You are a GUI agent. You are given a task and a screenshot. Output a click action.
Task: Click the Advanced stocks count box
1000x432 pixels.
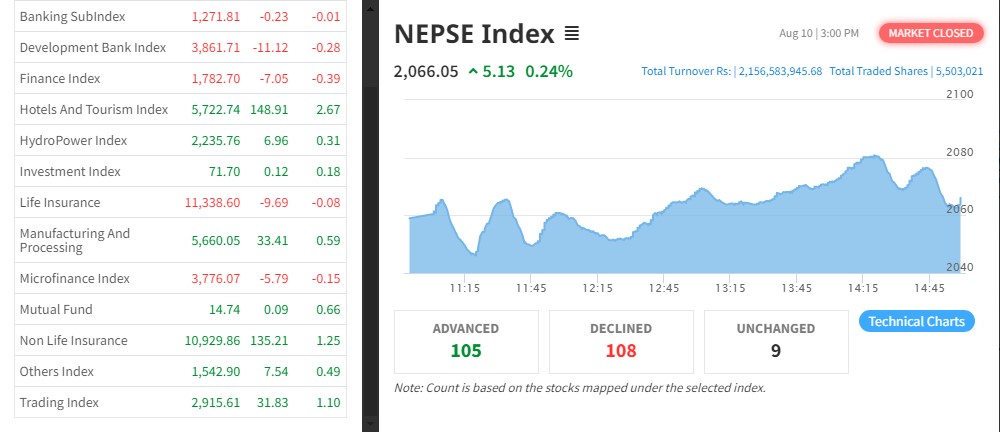pyautogui.click(x=466, y=341)
